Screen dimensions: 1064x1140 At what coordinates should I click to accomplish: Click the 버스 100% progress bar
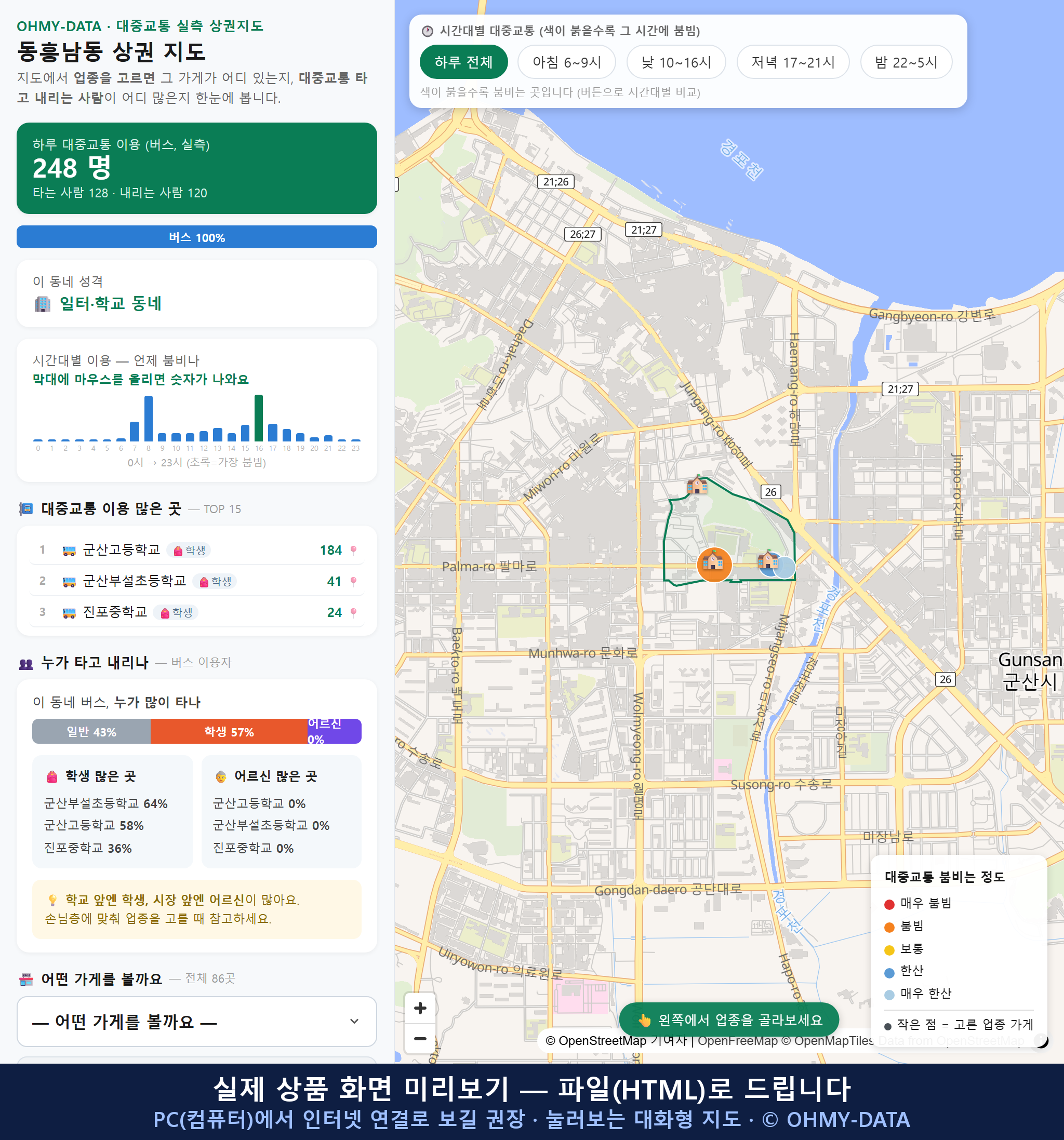click(x=197, y=237)
